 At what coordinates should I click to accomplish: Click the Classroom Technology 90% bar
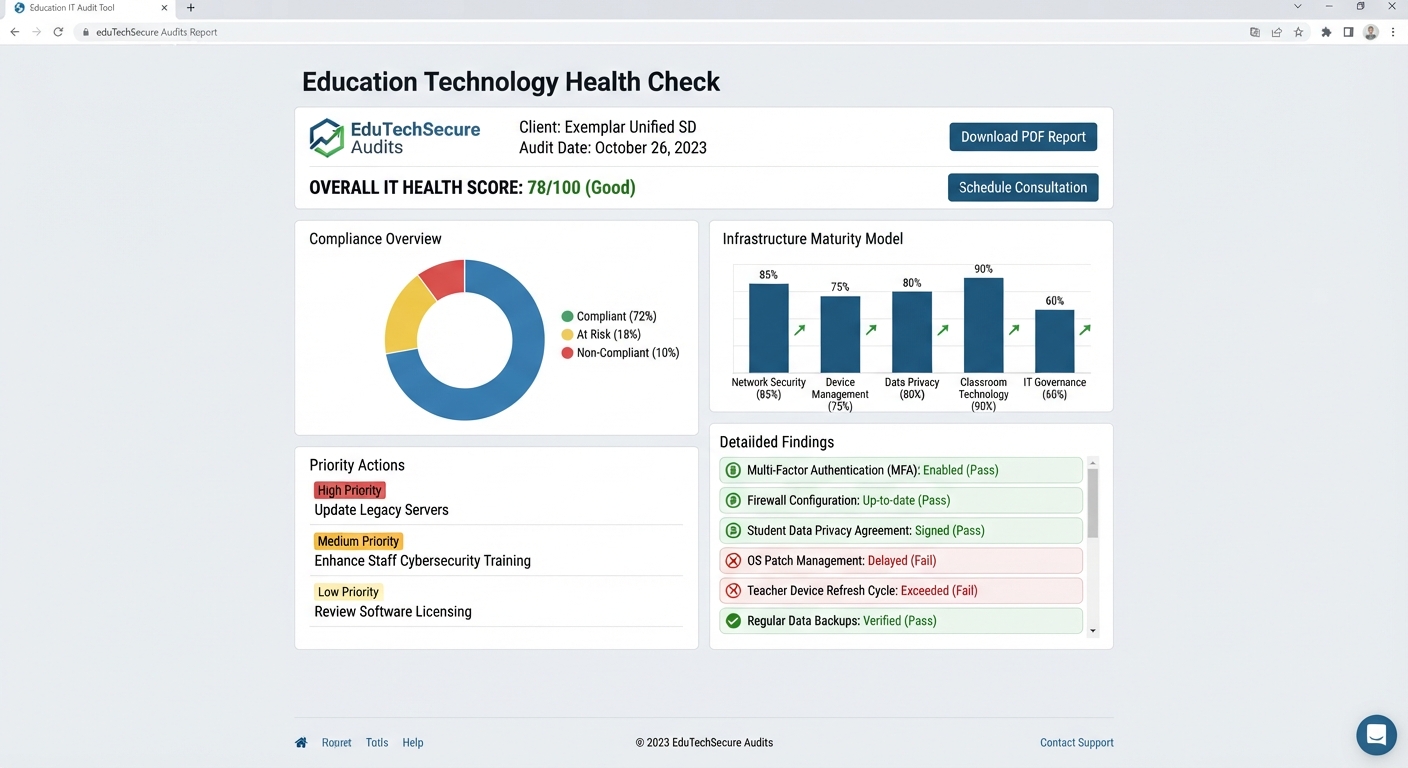click(983, 325)
